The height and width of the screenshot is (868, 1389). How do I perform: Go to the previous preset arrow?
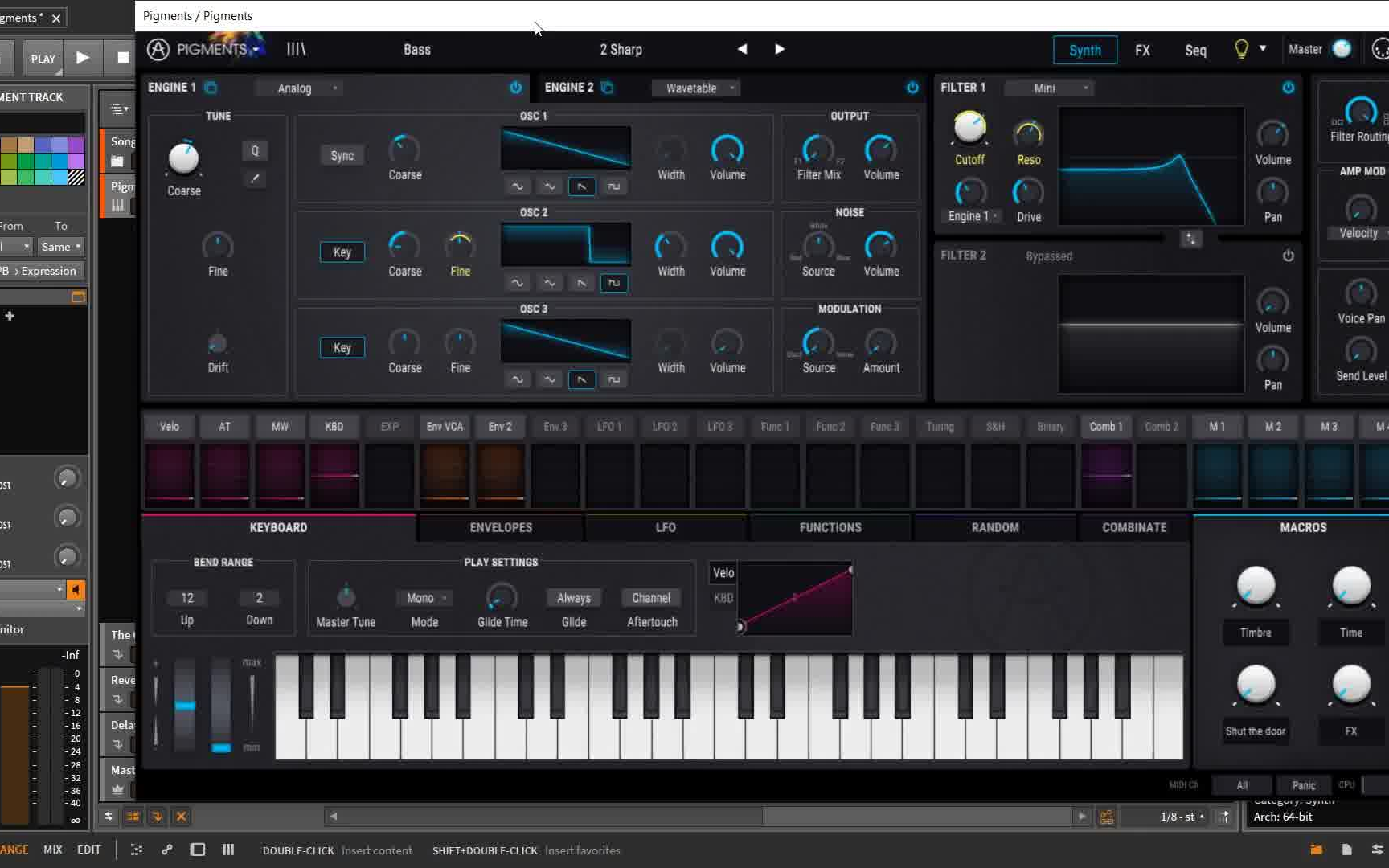pyautogui.click(x=742, y=49)
